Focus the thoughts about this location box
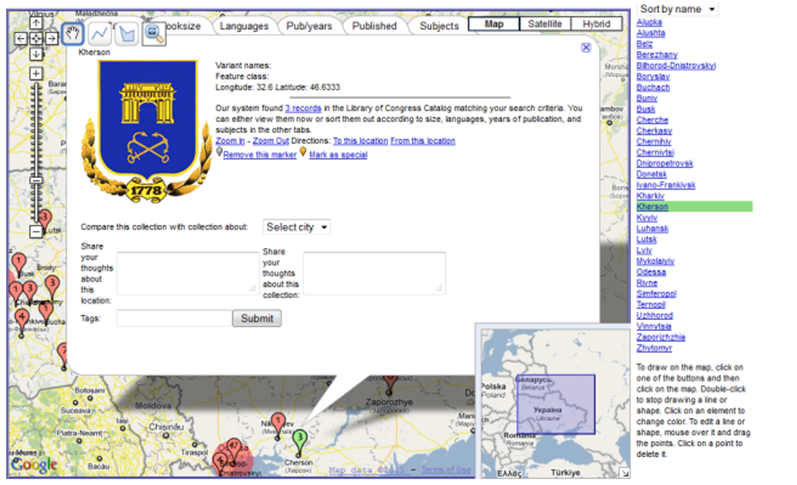This screenshot has height=485, width=797. click(x=188, y=273)
